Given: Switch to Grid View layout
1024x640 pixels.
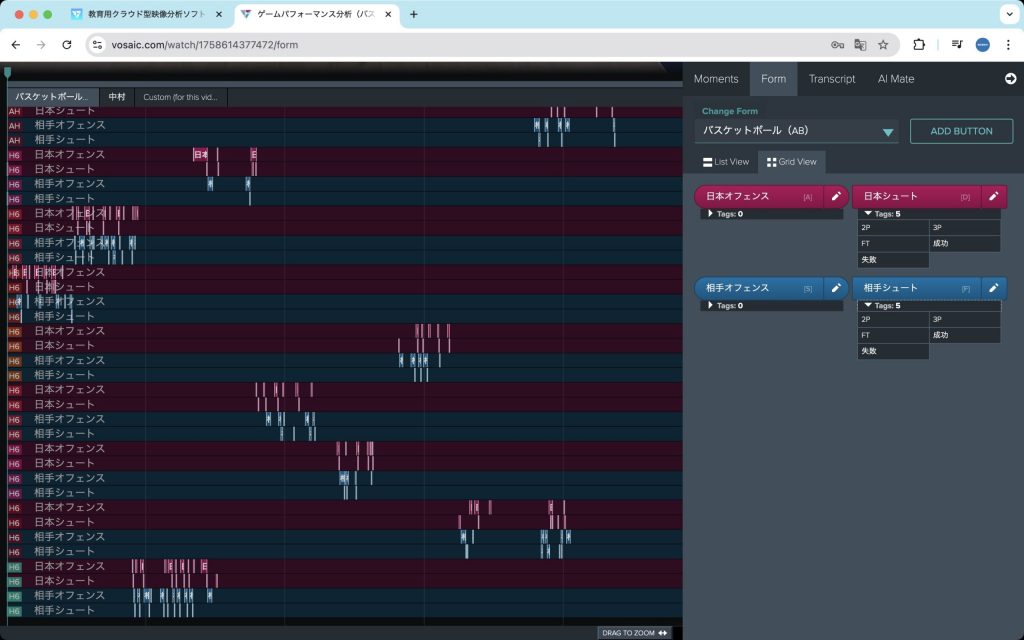Looking at the screenshot, I should coord(791,161).
